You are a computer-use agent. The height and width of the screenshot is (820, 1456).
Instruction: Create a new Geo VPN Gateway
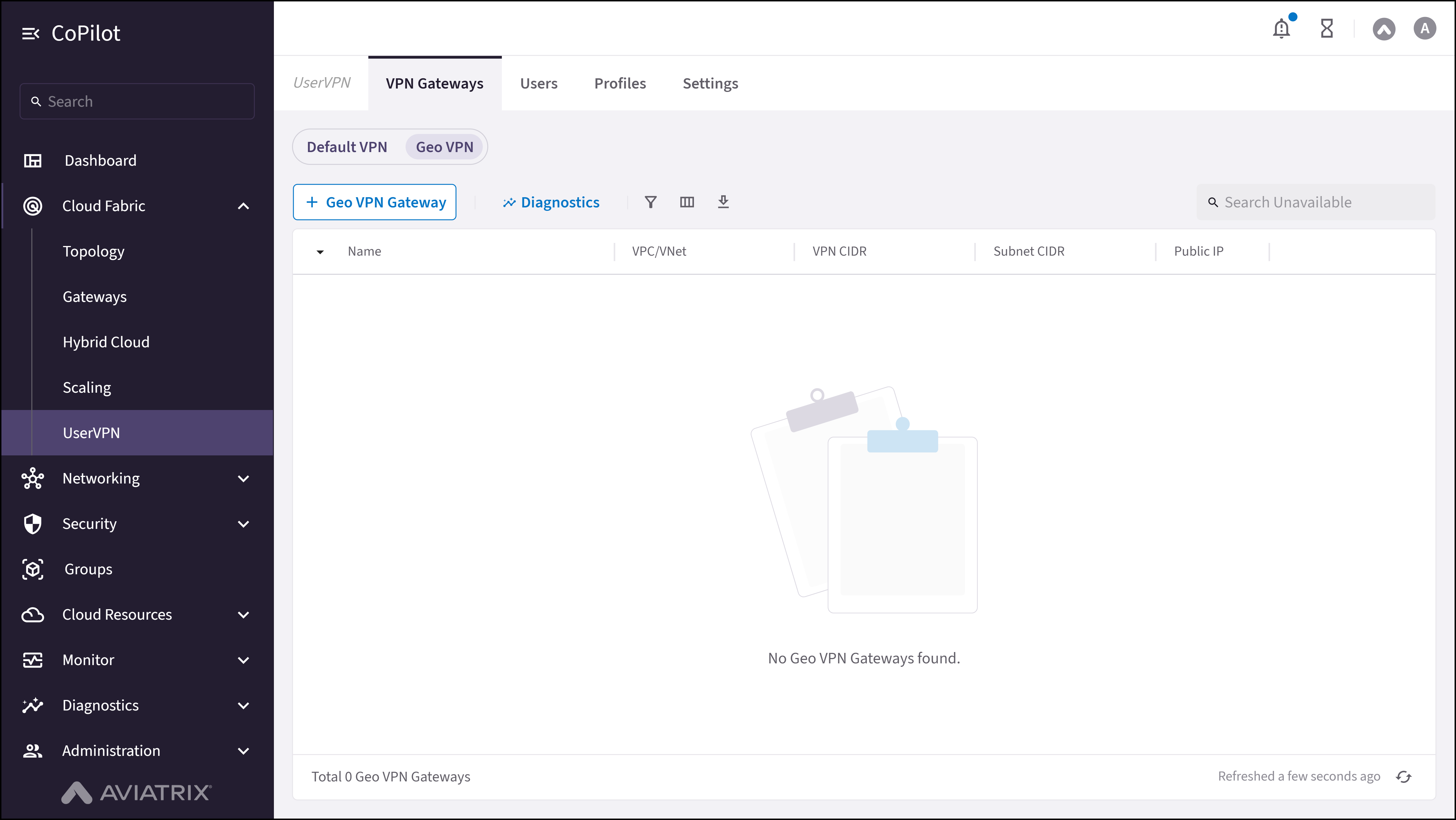click(x=375, y=202)
